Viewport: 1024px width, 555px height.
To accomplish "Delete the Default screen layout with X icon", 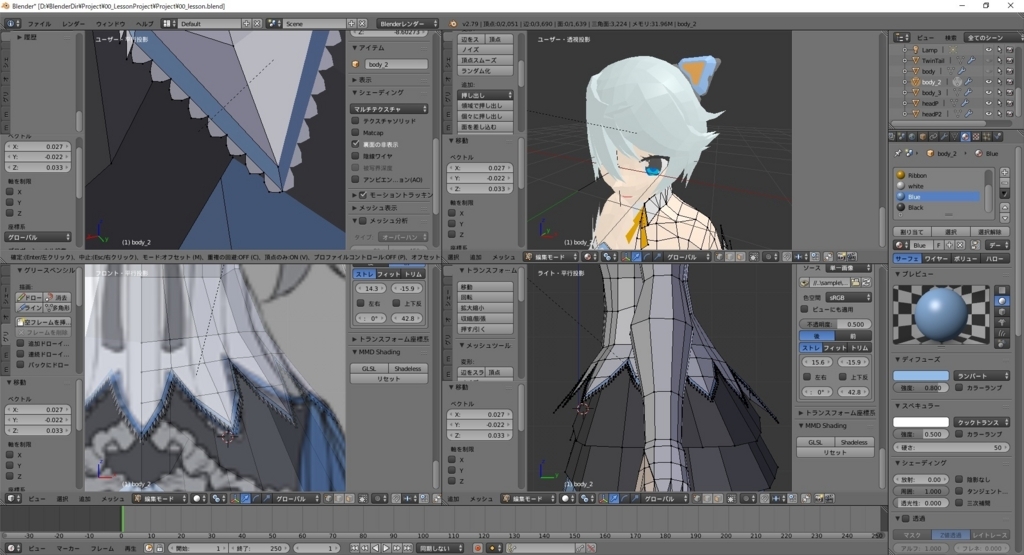I will tap(257, 24).
